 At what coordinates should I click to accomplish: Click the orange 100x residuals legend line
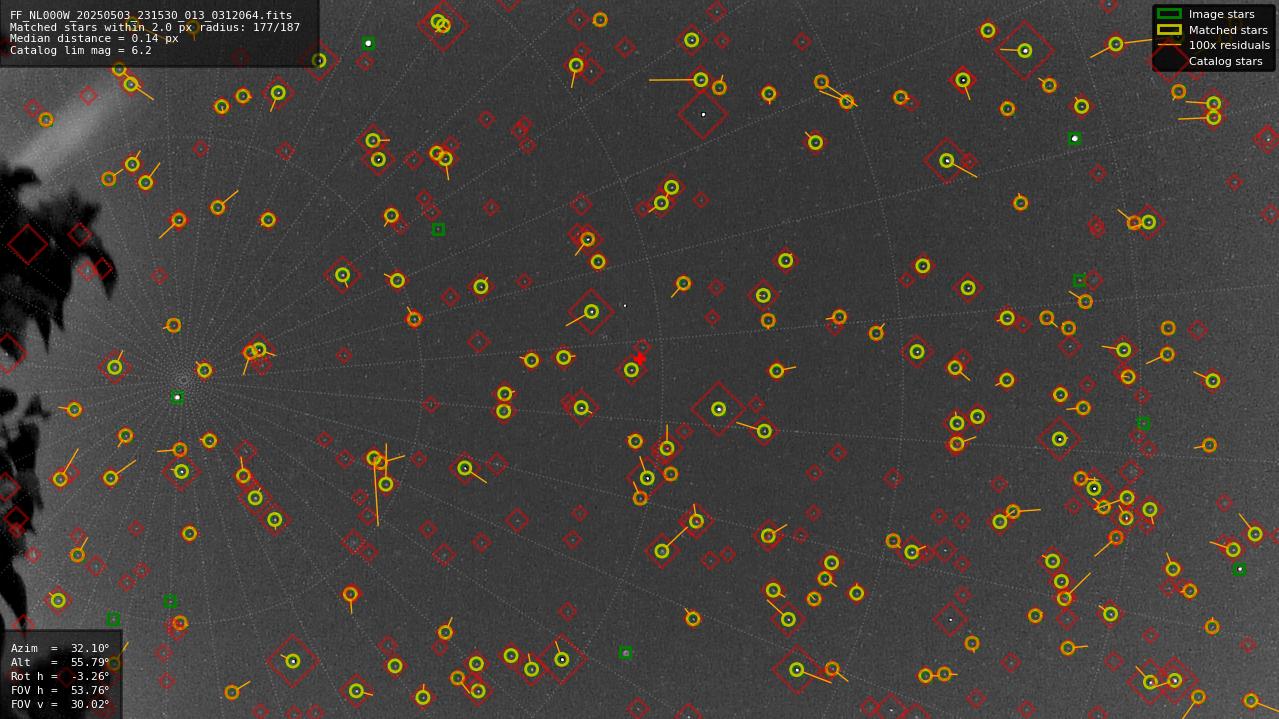click(1169, 45)
